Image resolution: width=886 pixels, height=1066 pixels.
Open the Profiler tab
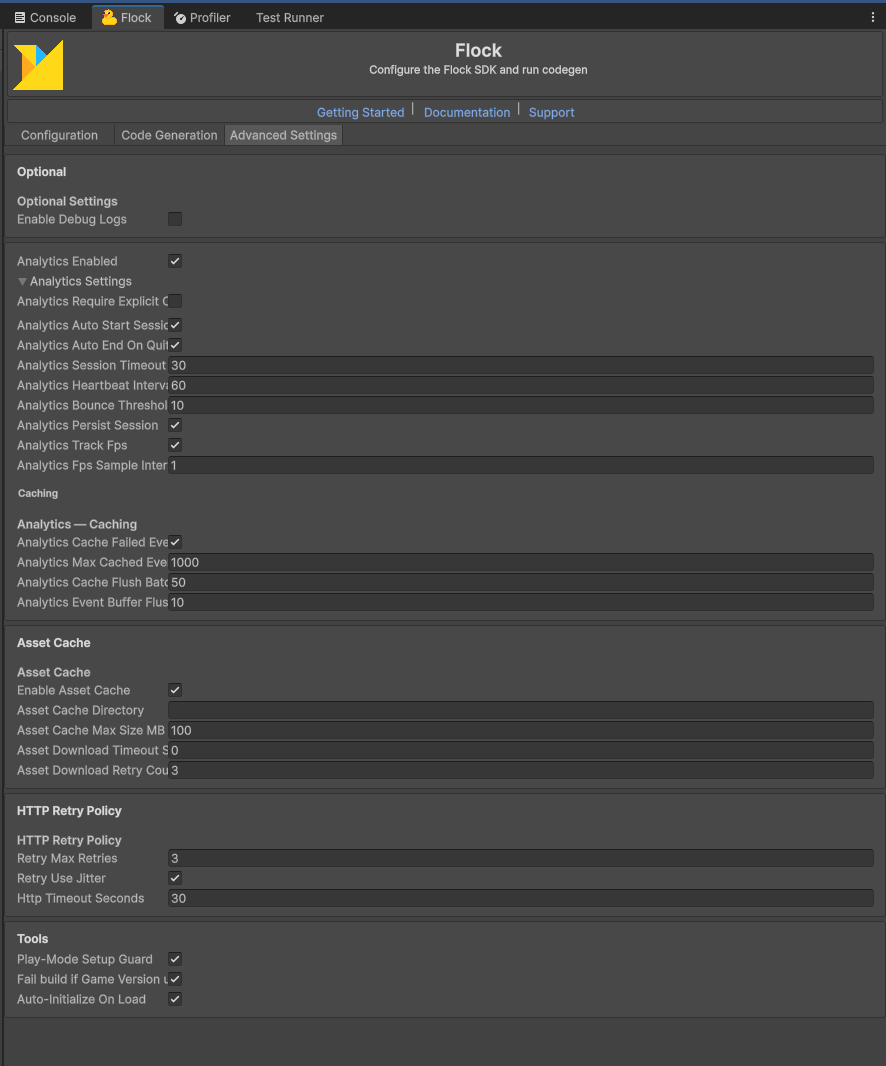tap(202, 18)
